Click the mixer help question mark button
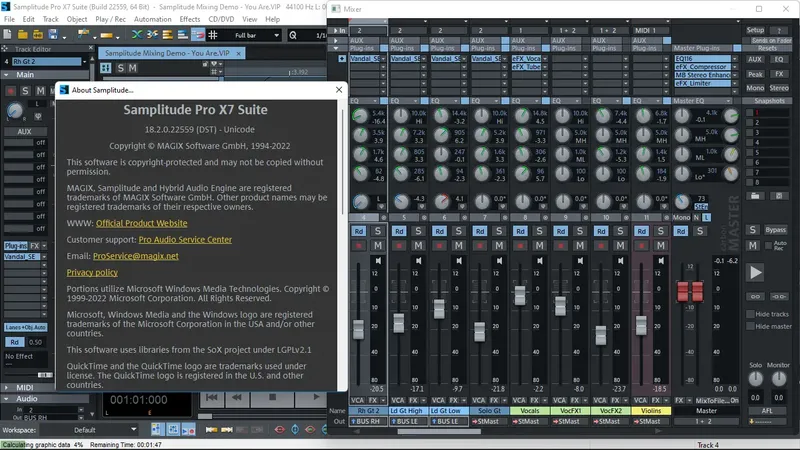Screen dimensions: 800x450 tap(779, 30)
